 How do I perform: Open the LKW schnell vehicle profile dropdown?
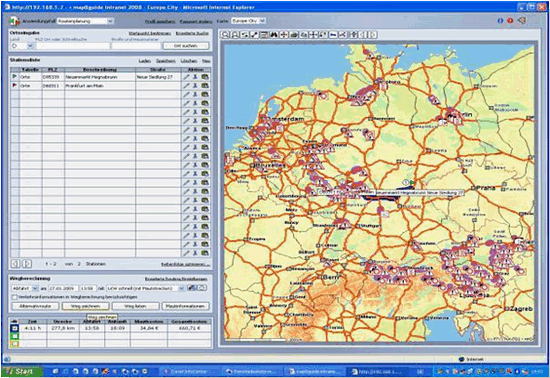tap(146, 288)
